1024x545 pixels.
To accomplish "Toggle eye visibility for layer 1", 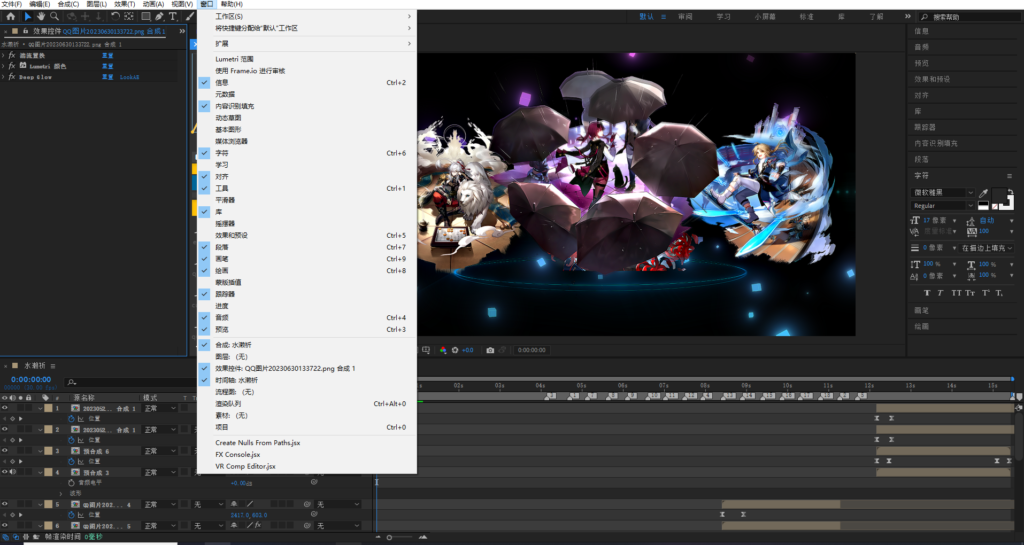I will point(5,409).
